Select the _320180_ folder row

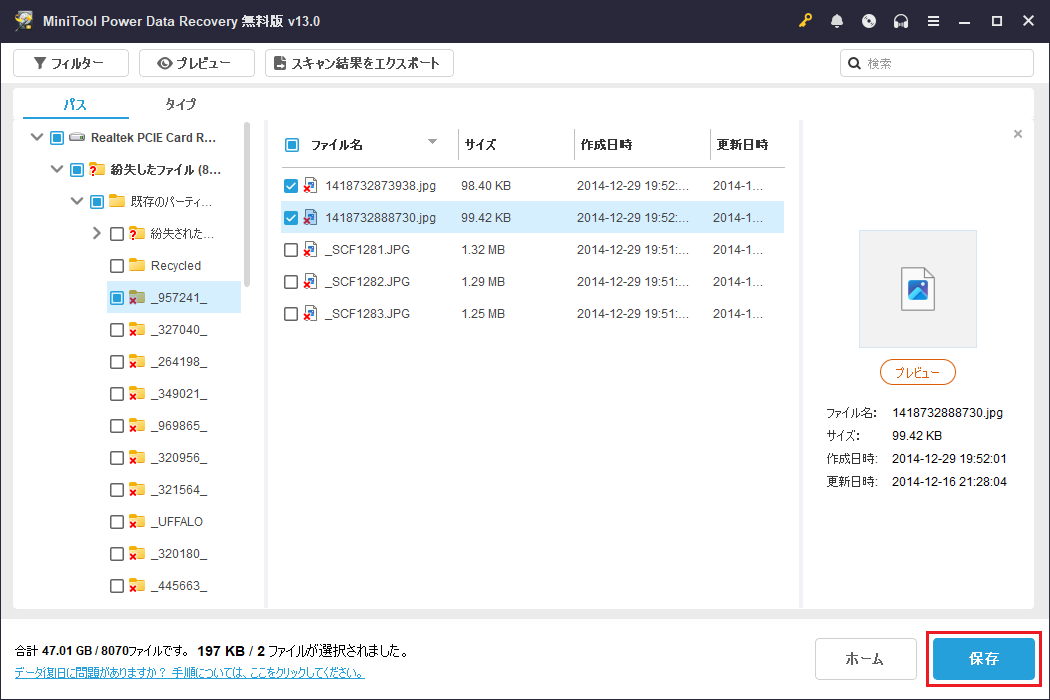174,554
